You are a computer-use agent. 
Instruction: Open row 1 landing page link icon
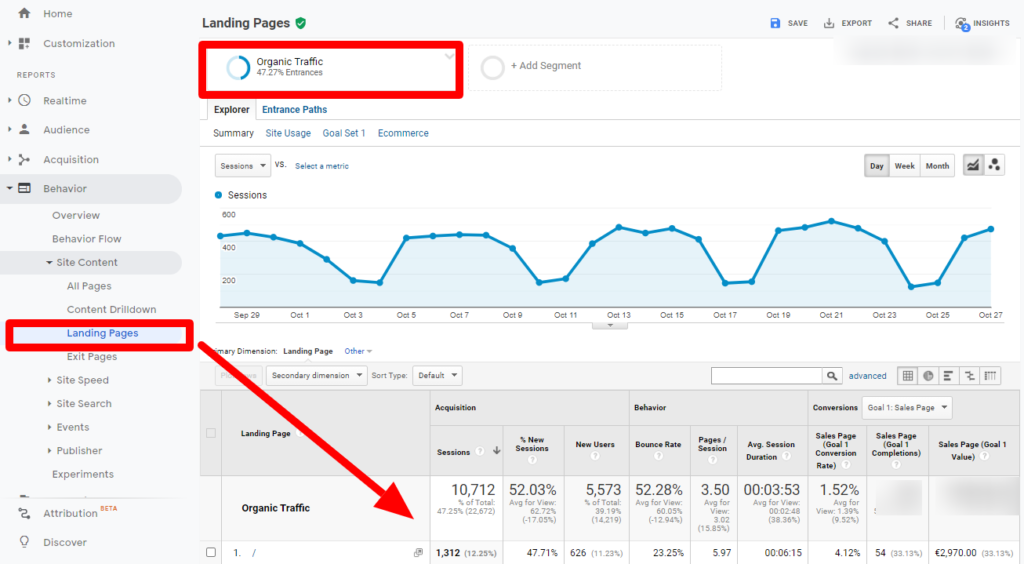(x=419, y=552)
